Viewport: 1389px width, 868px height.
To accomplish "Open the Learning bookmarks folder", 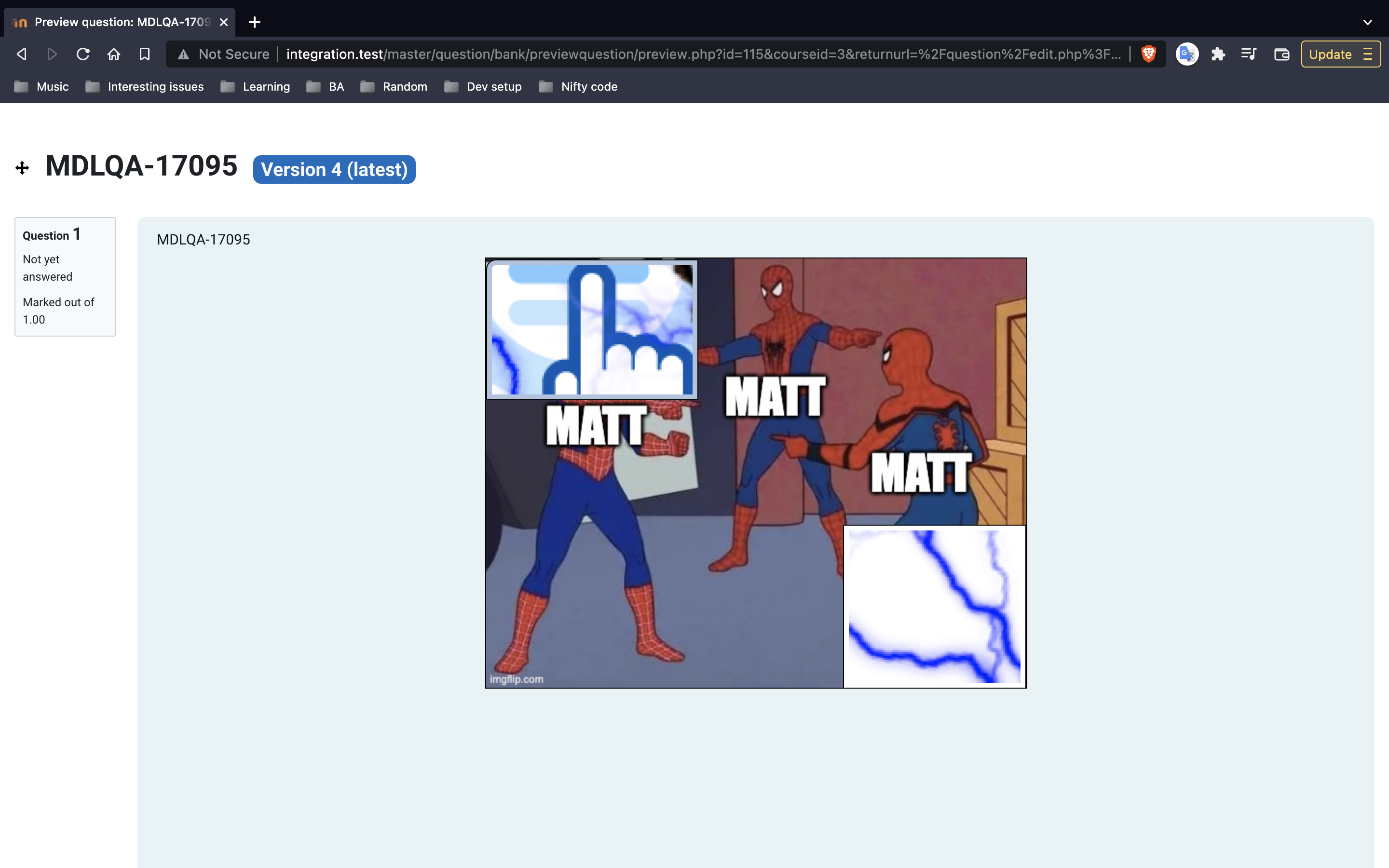I will (x=256, y=87).
